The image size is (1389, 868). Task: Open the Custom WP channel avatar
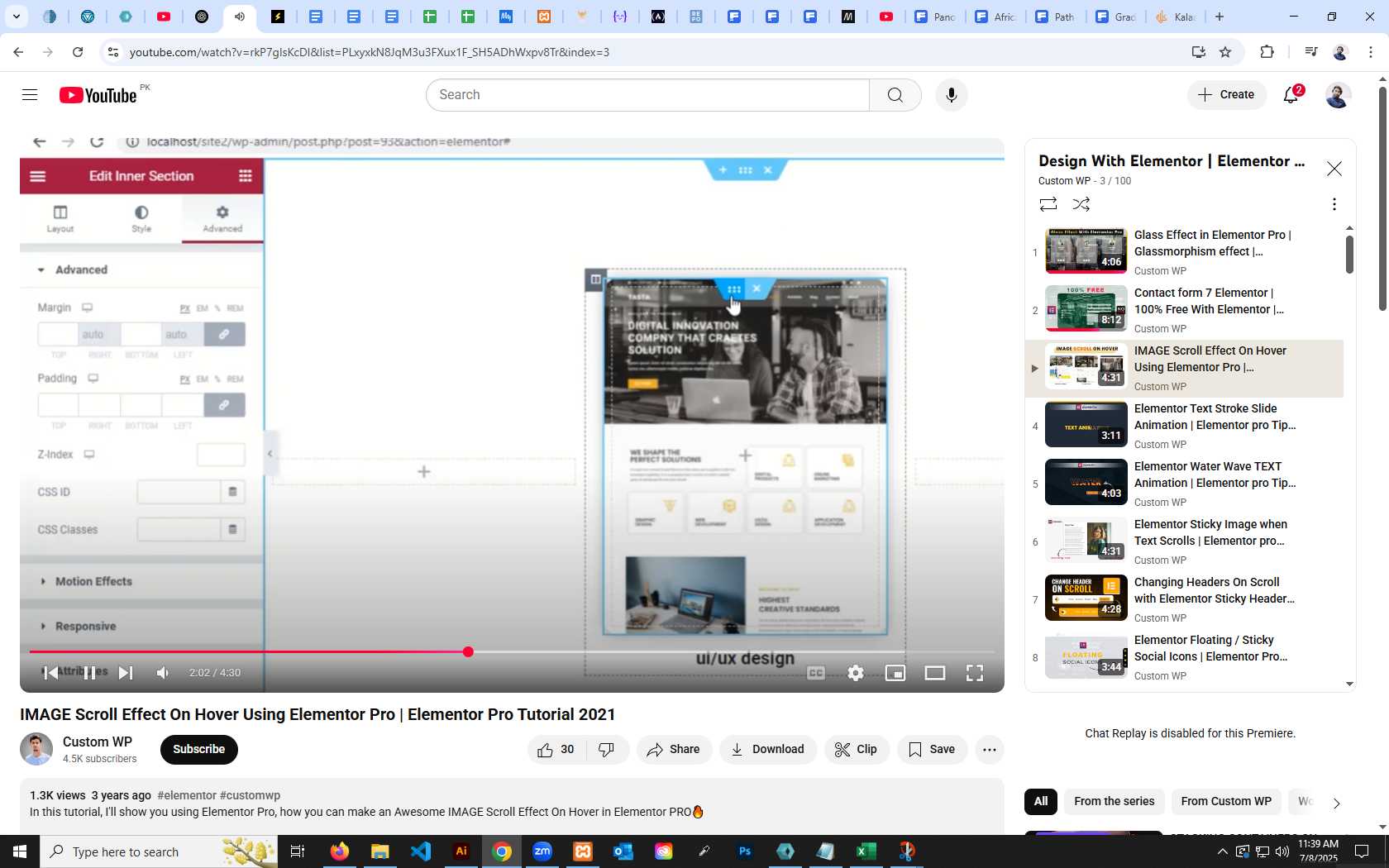point(36,750)
